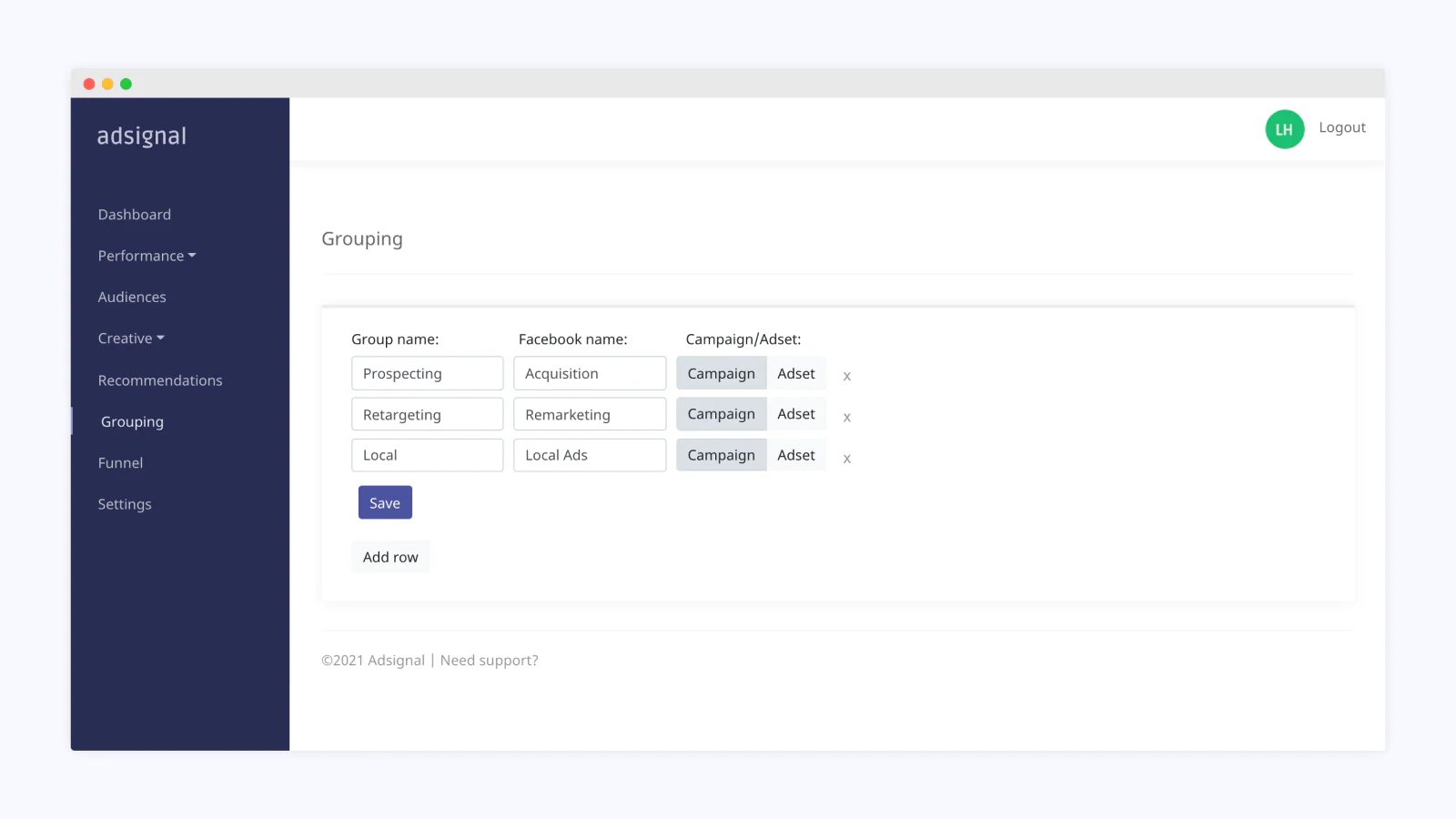The height and width of the screenshot is (819, 1456).
Task: Edit the Local group name field
Action: point(427,455)
